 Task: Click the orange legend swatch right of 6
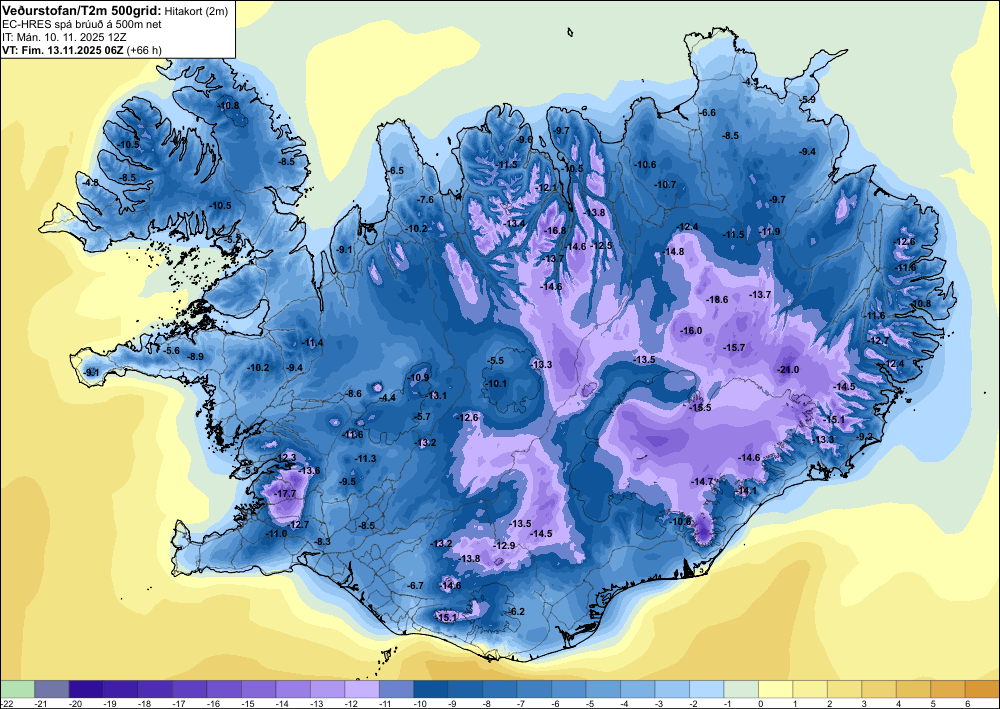click(x=982, y=689)
